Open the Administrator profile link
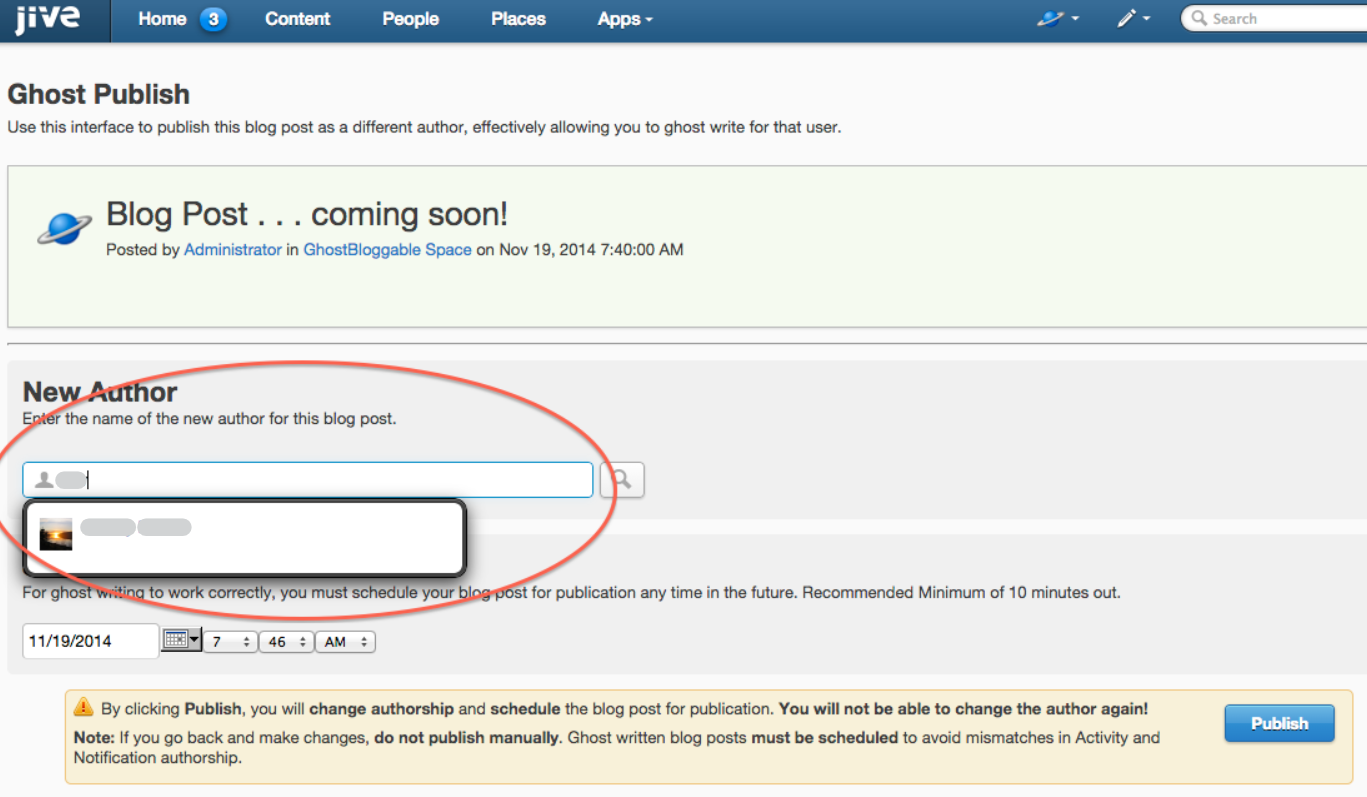1367x797 pixels. point(232,250)
